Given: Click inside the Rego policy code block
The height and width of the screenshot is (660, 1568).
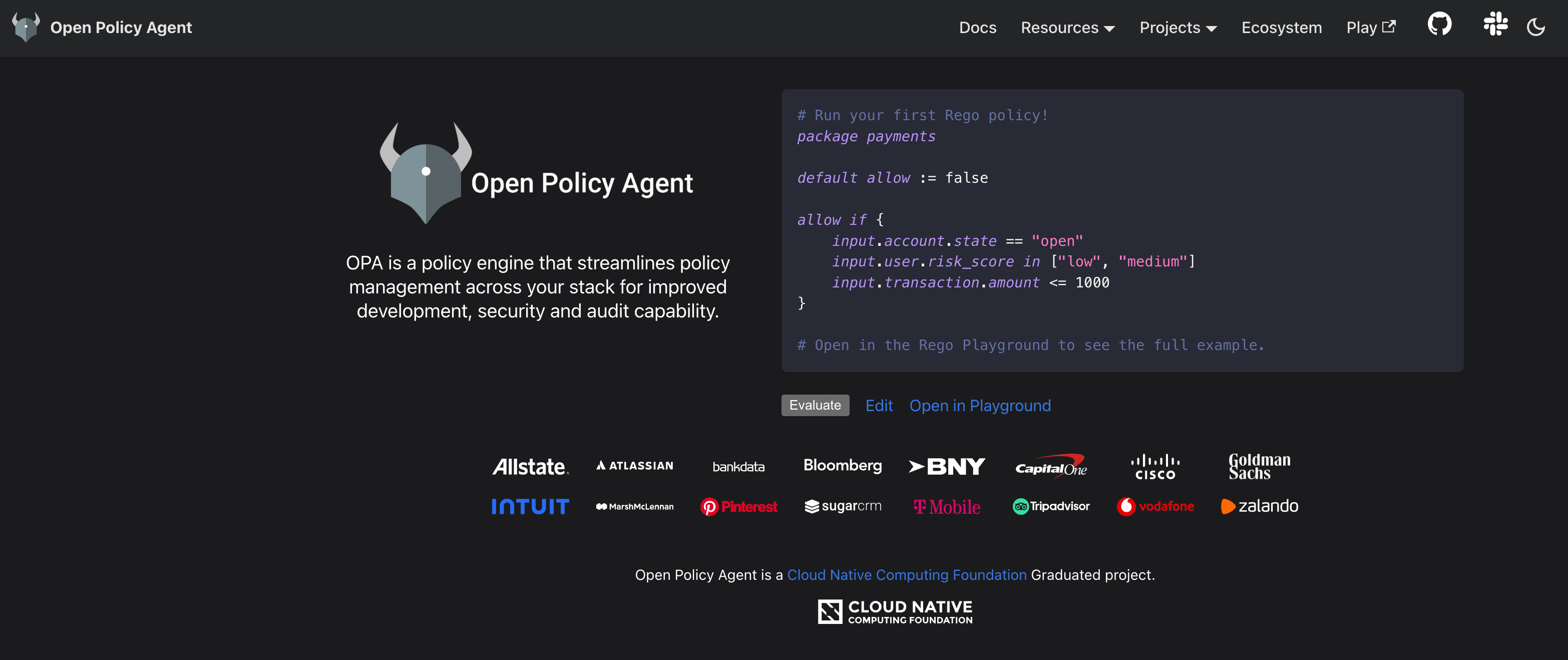Looking at the screenshot, I should point(1121,230).
